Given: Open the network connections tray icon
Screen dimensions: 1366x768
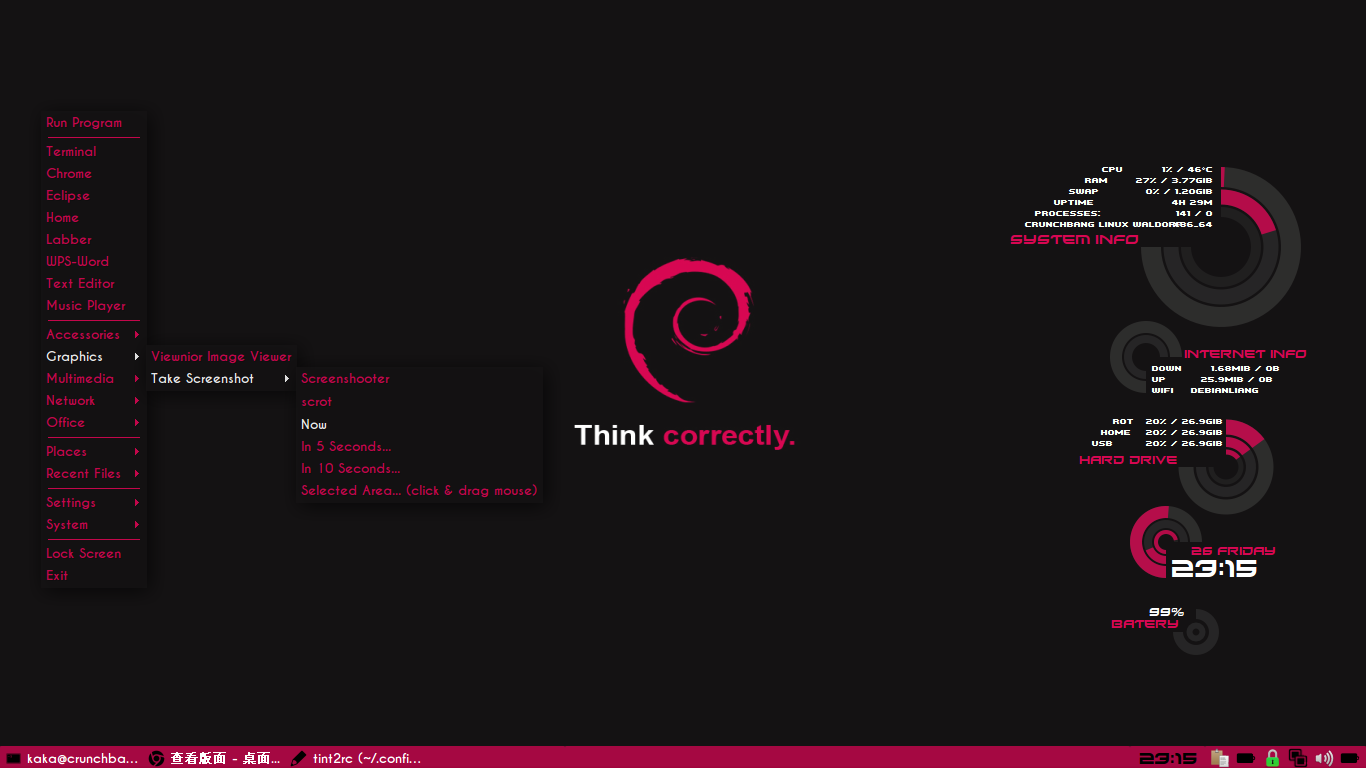Looking at the screenshot, I should point(1298,758).
